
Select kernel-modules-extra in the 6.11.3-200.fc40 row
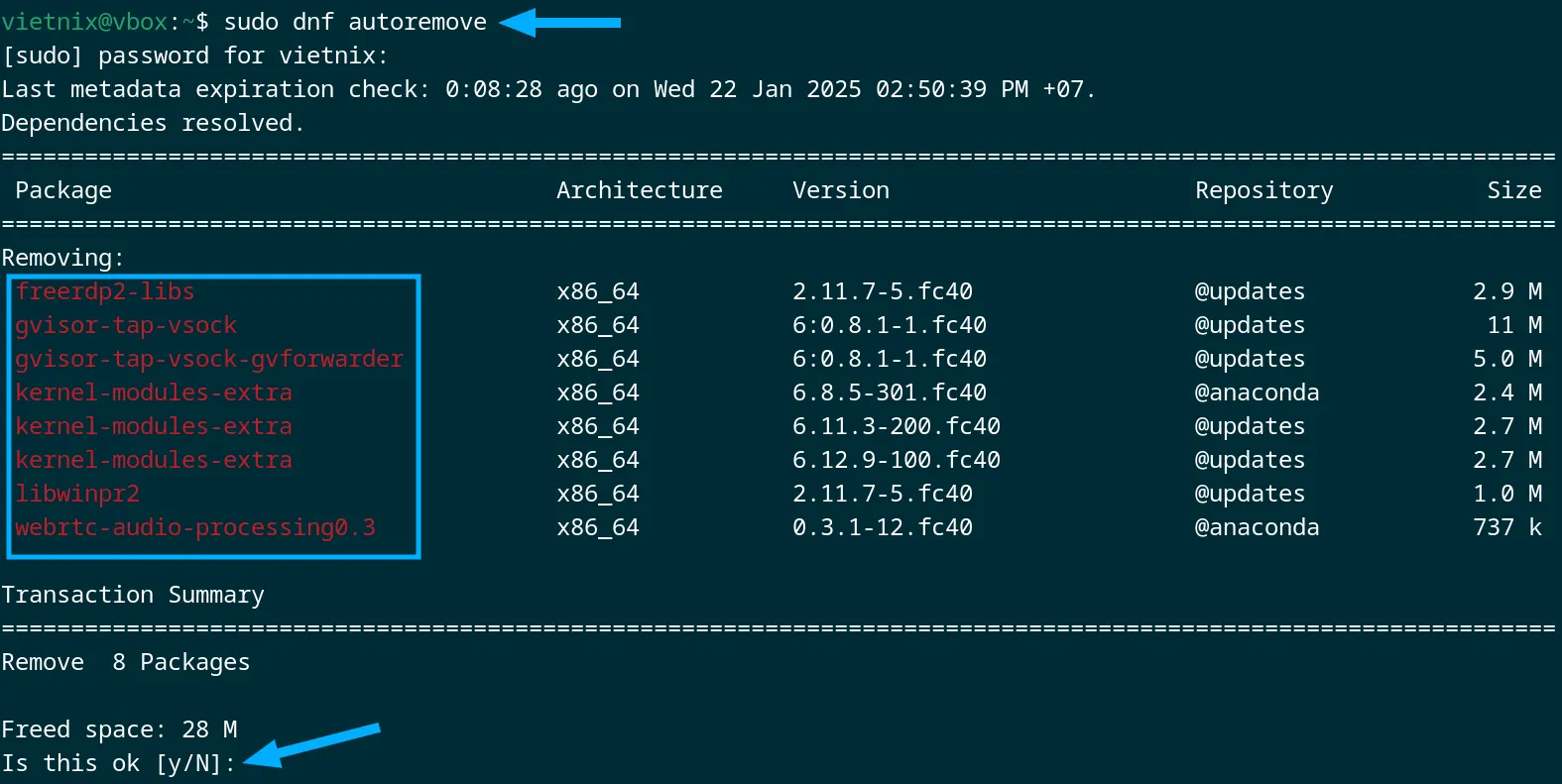[x=154, y=426]
